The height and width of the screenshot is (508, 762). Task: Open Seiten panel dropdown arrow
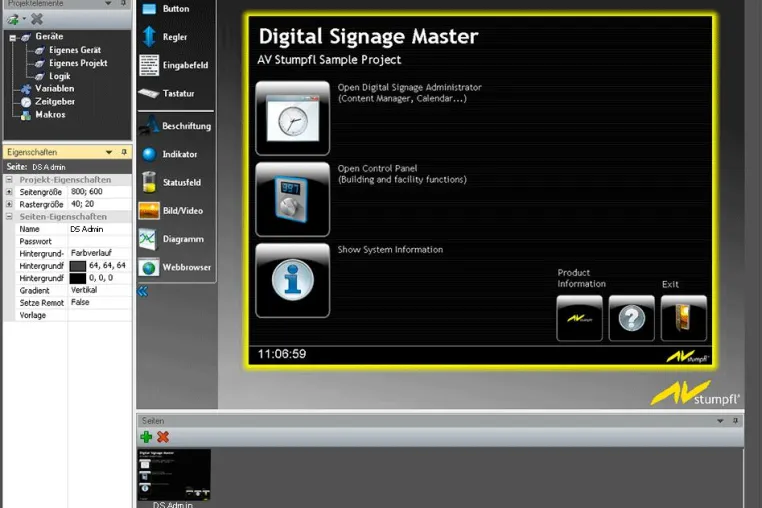point(720,421)
